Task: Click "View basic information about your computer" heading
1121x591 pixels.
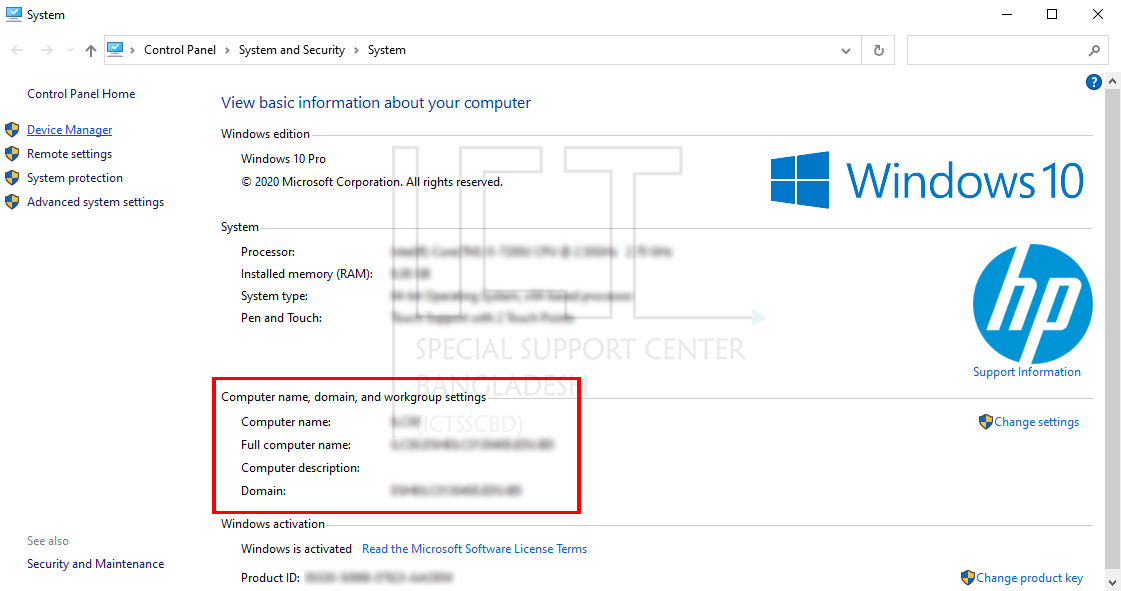Action: [376, 103]
